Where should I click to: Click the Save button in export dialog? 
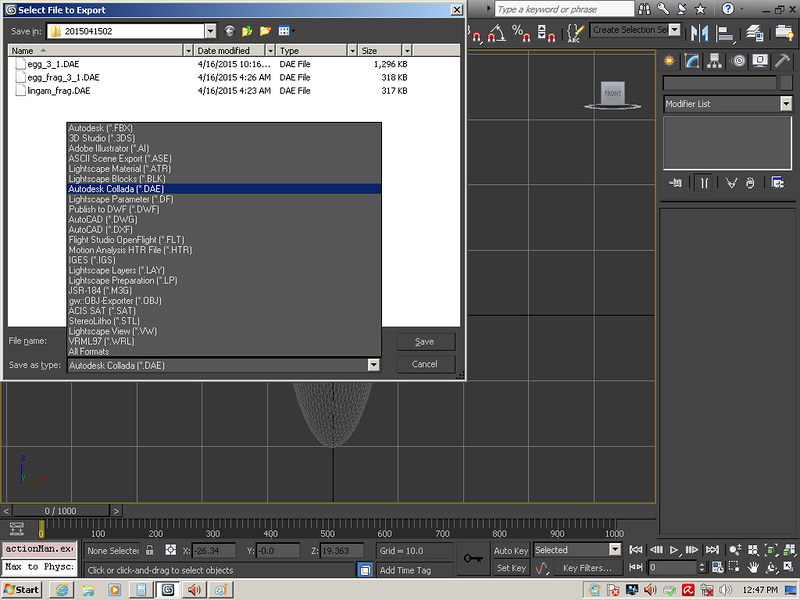coord(424,341)
